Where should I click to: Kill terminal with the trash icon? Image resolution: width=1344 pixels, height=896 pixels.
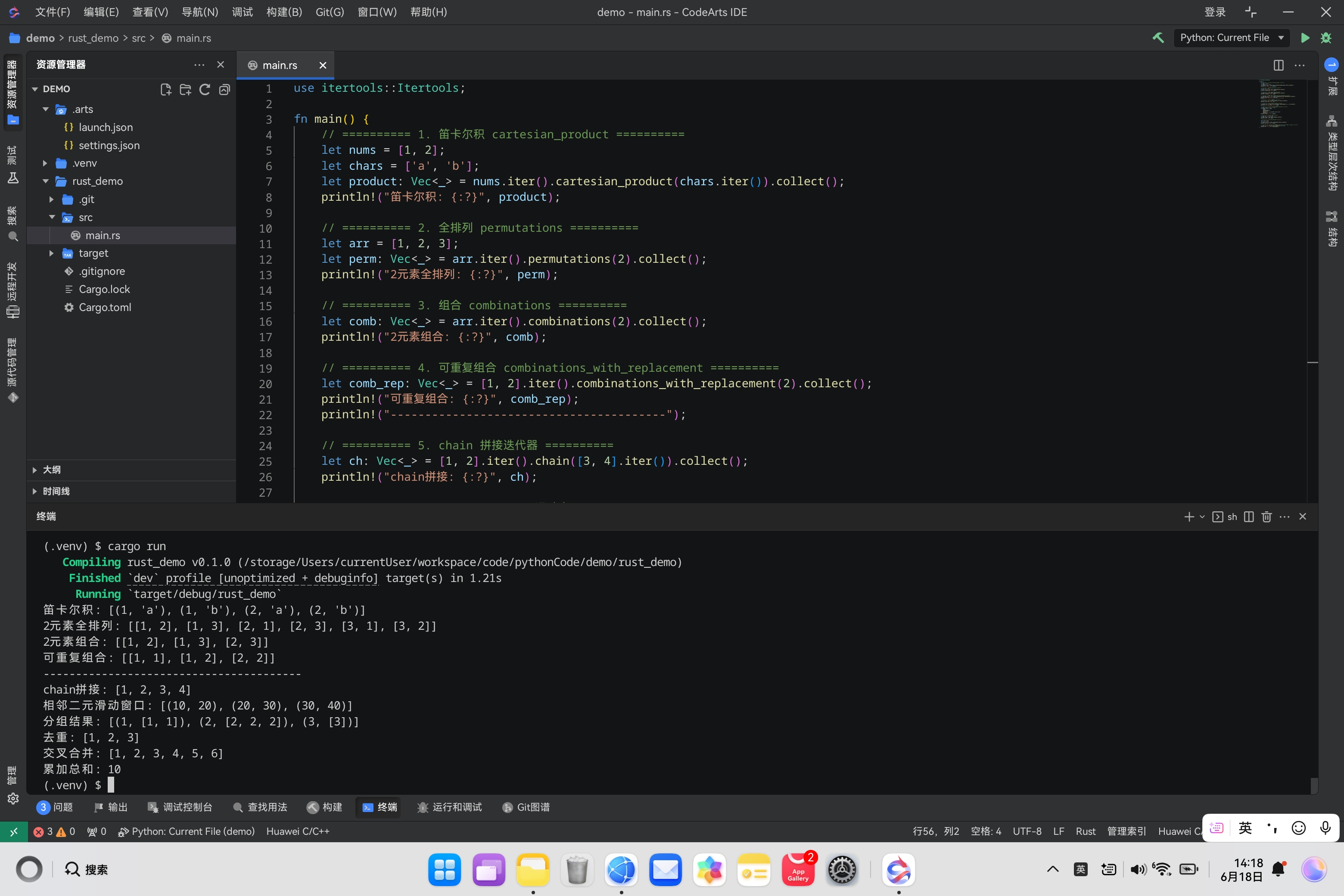click(x=1266, y=516)
